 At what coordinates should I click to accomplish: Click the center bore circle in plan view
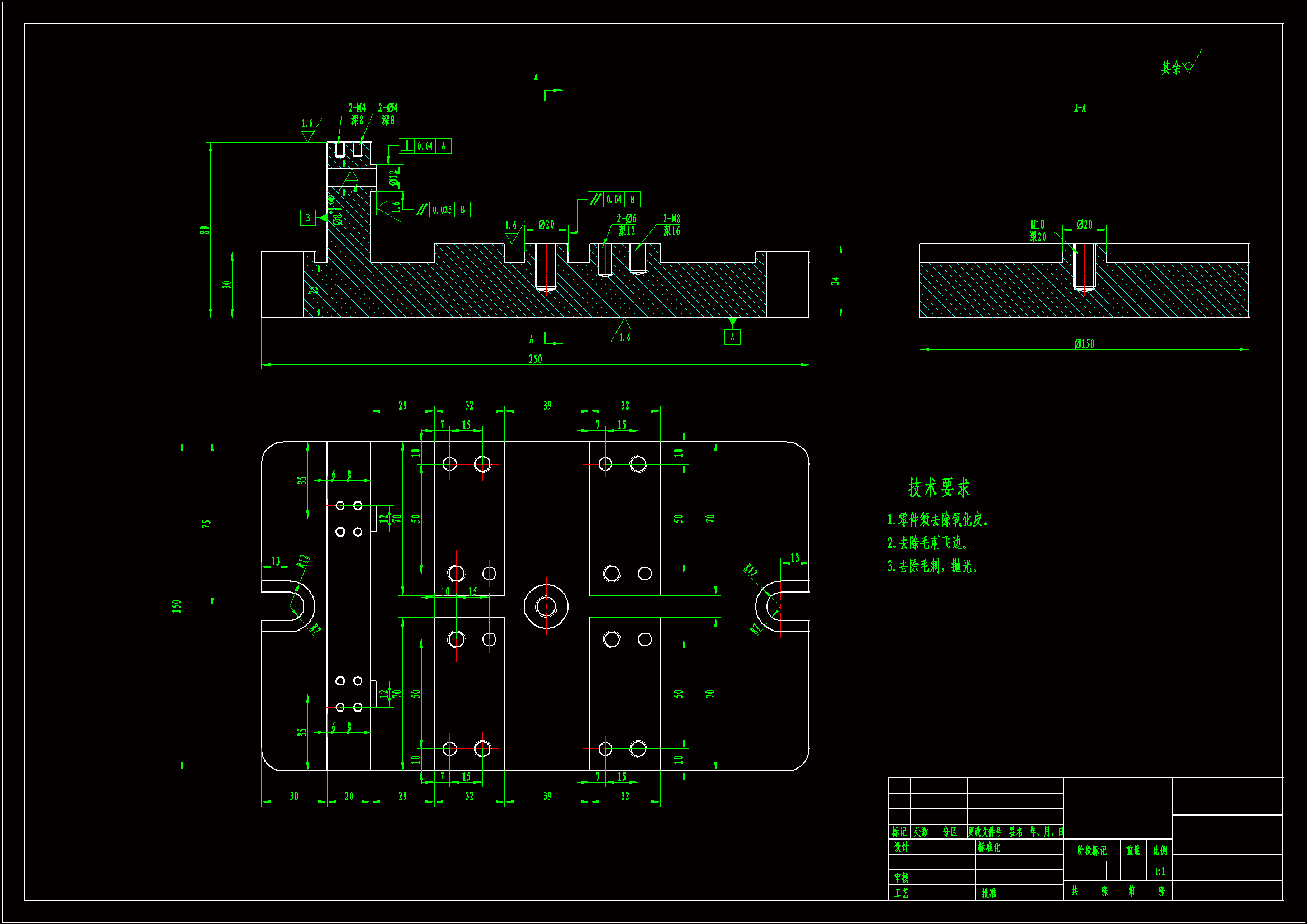pos(546,606)
